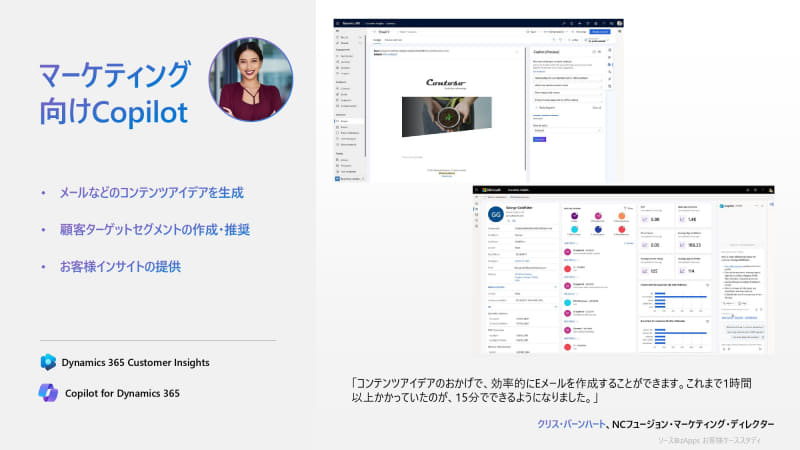Close the Copilot (Preview) panel with the X
This screenshot has height=450, width=800.
(599, 52)
